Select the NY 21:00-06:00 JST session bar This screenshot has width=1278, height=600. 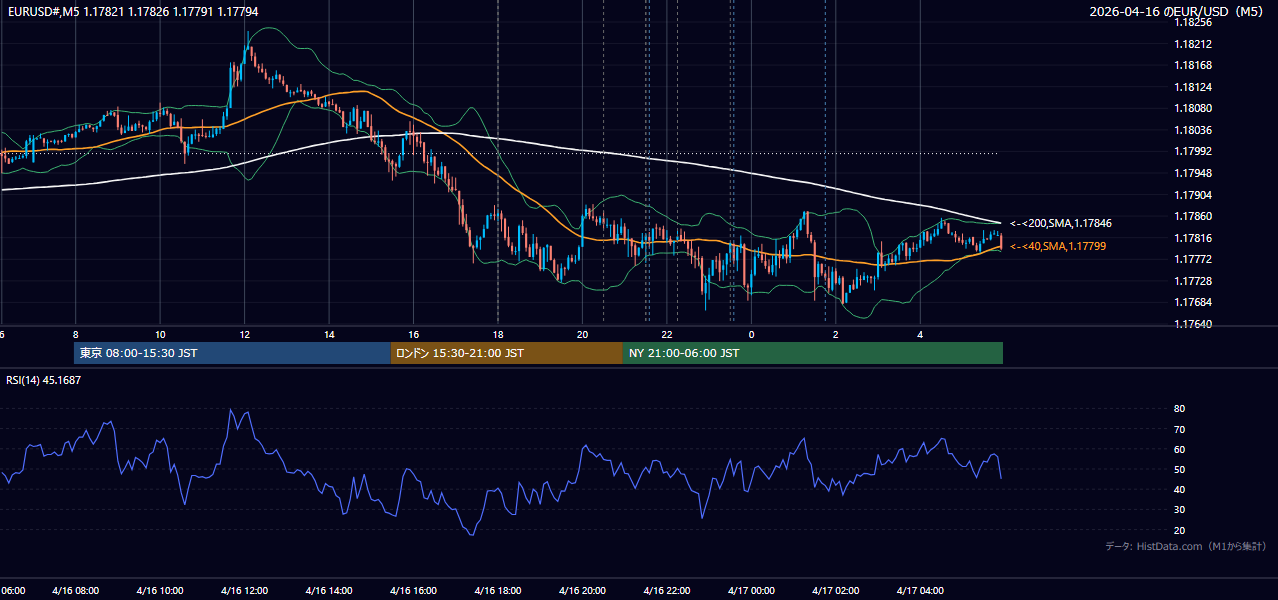[813, 353]
